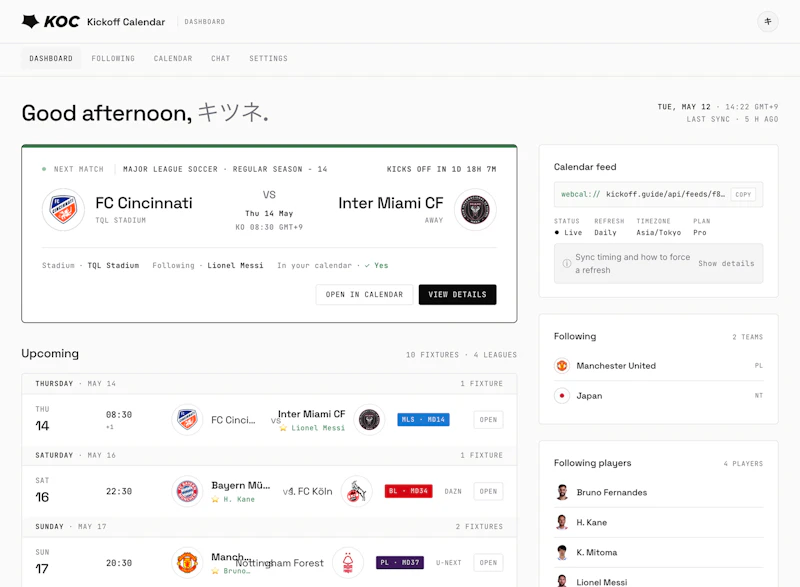Click the 'Live' status indicator

(x=568, y=233)
